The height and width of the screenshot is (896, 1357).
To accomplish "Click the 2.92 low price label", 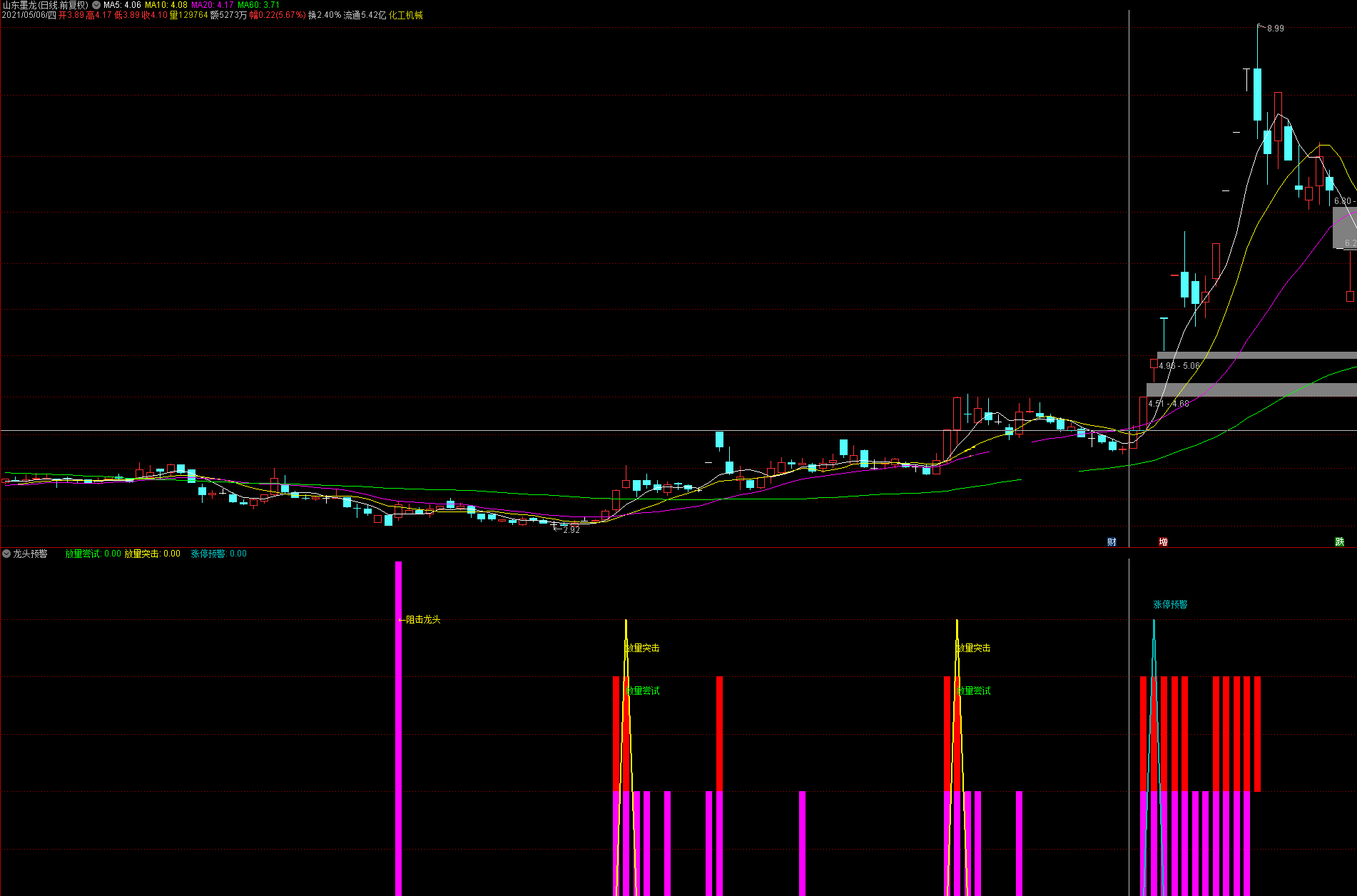I will 571,530.
